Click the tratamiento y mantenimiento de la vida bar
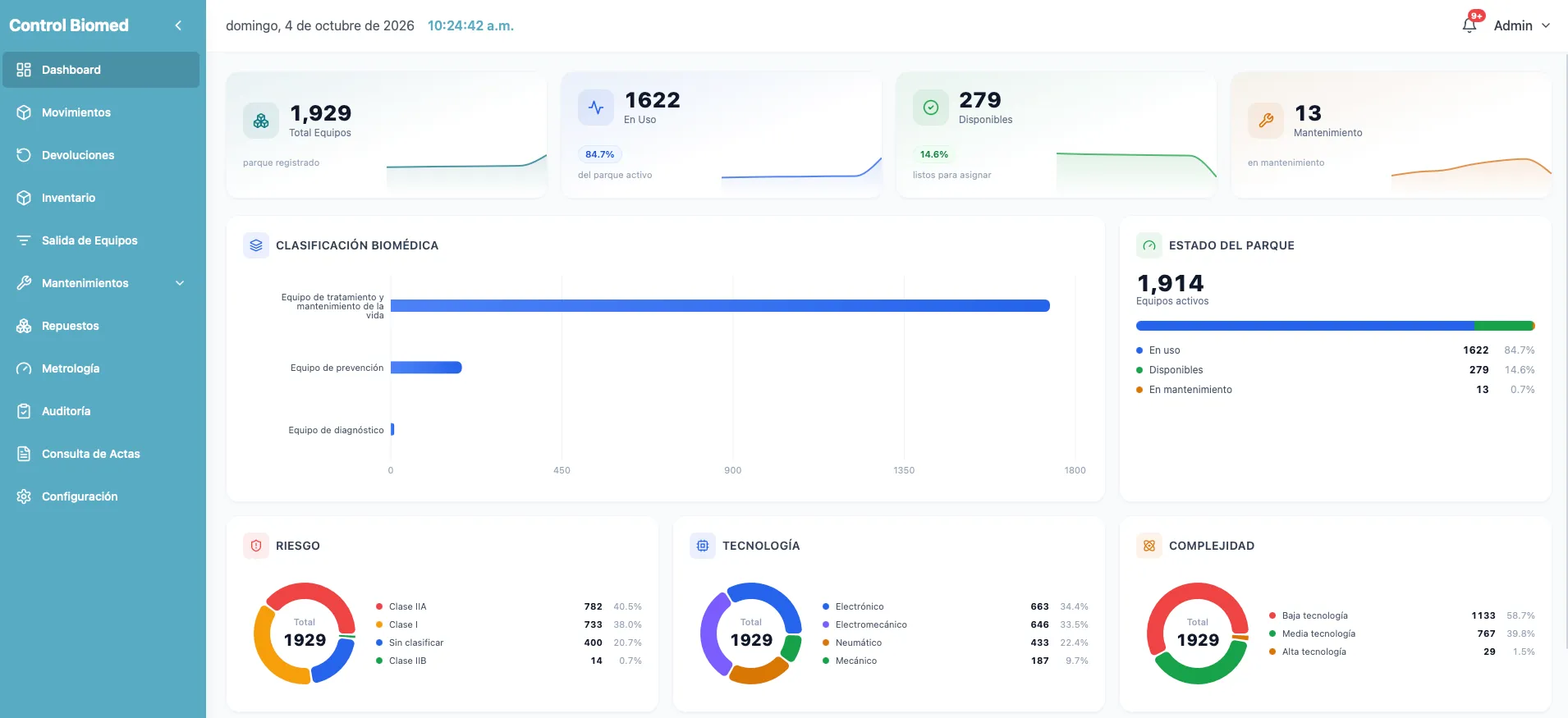 tap(720, 305)
